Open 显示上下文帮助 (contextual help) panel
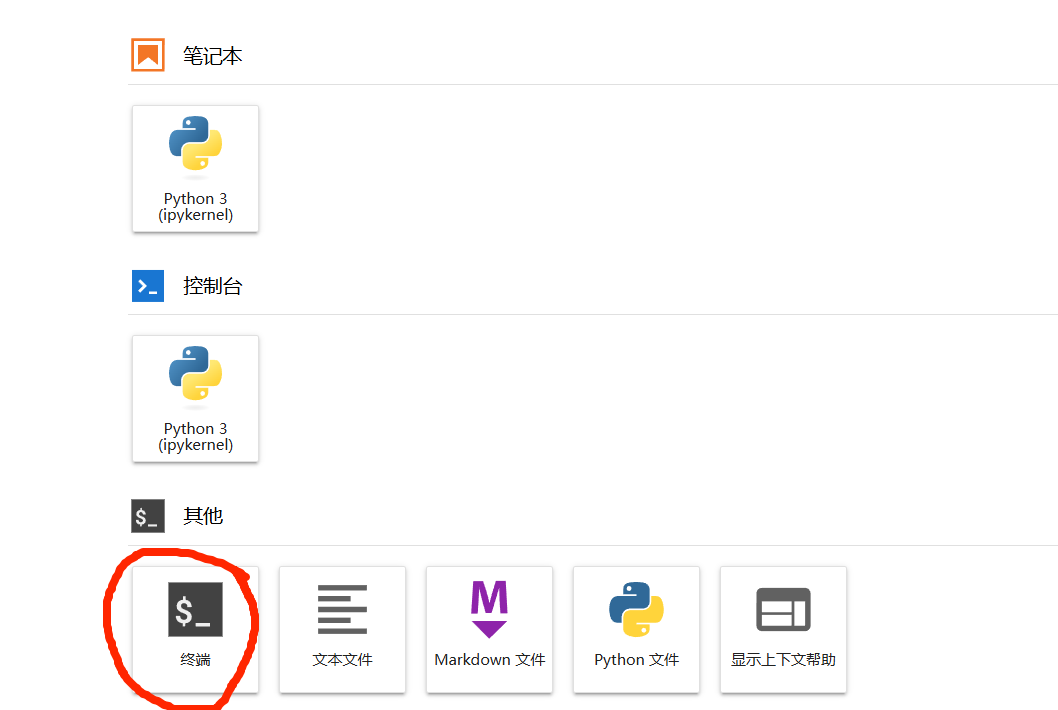This screenshot has height=710, width=1058. [x=783, y=630]
